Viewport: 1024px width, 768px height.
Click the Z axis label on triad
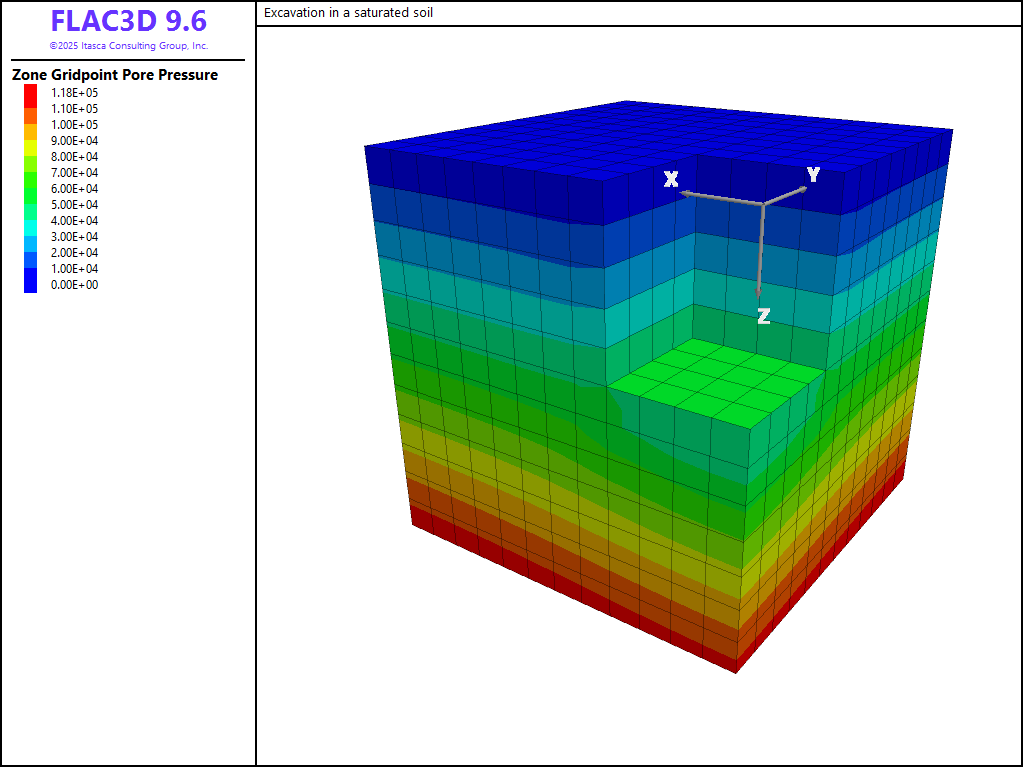click(763, 316)
